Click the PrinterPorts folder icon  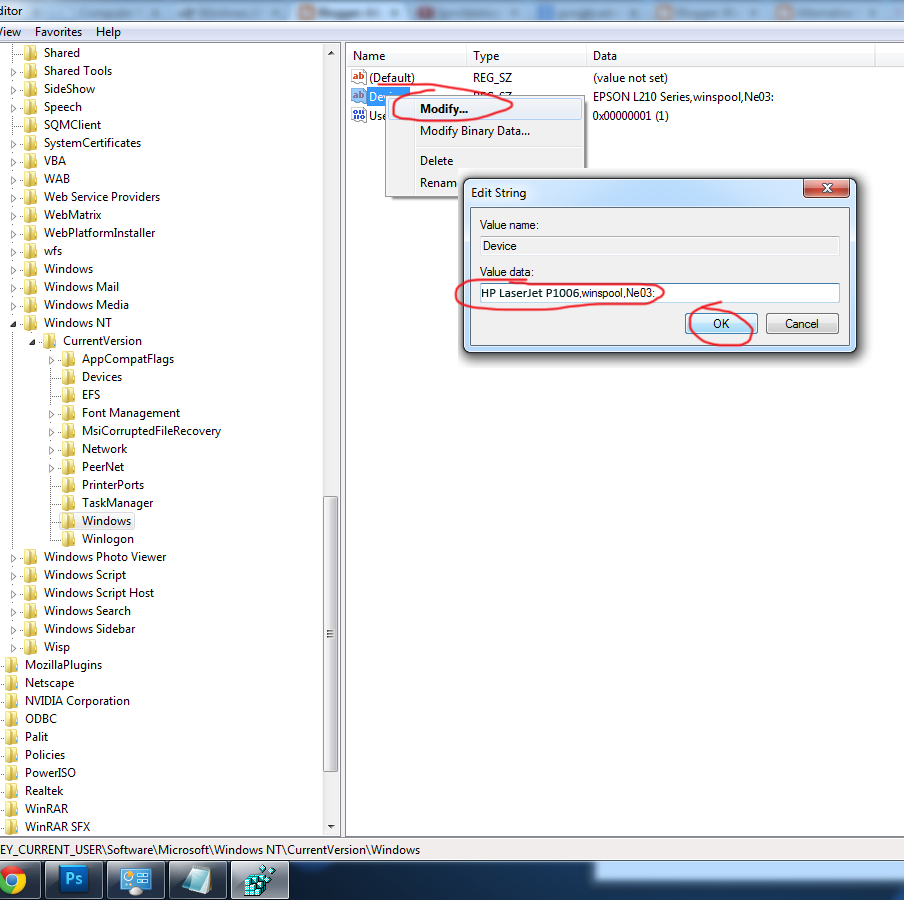coord(69,485)
